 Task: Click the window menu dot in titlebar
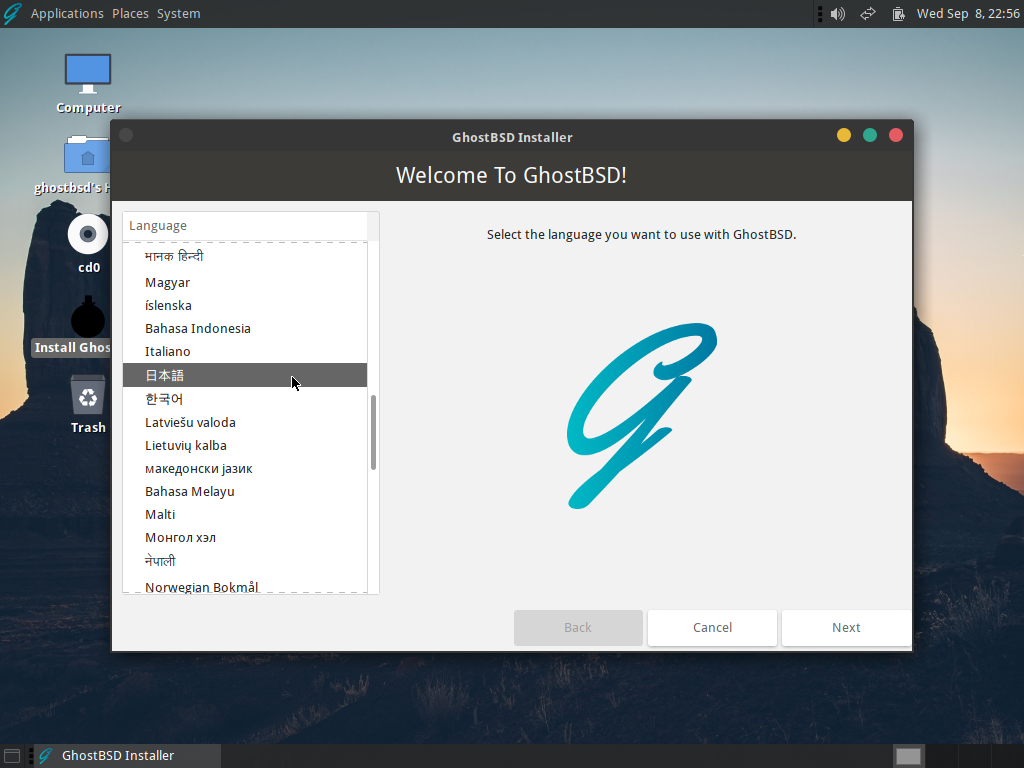click(126, 135)
